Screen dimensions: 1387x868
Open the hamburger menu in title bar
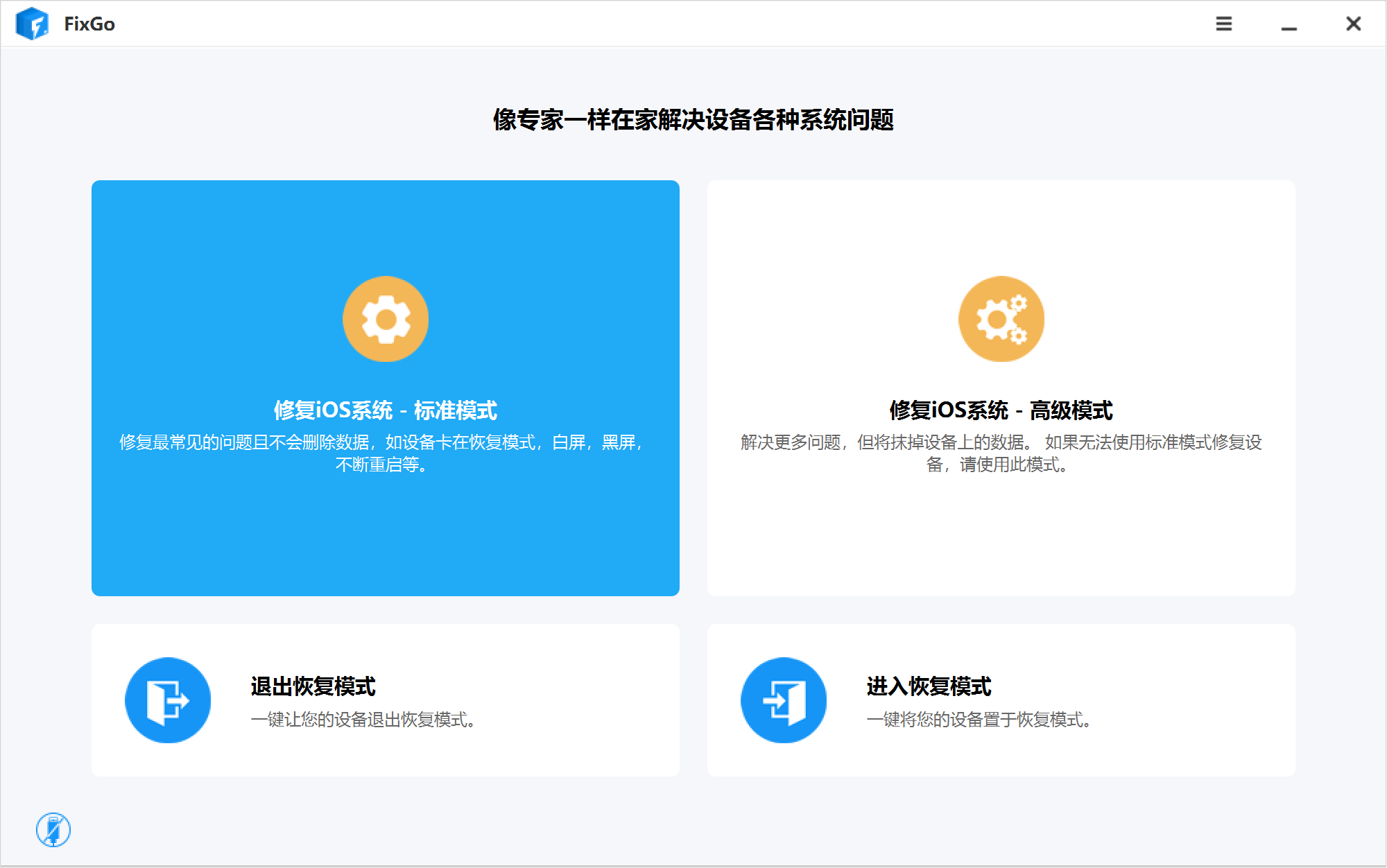[x=1224, y=24]
